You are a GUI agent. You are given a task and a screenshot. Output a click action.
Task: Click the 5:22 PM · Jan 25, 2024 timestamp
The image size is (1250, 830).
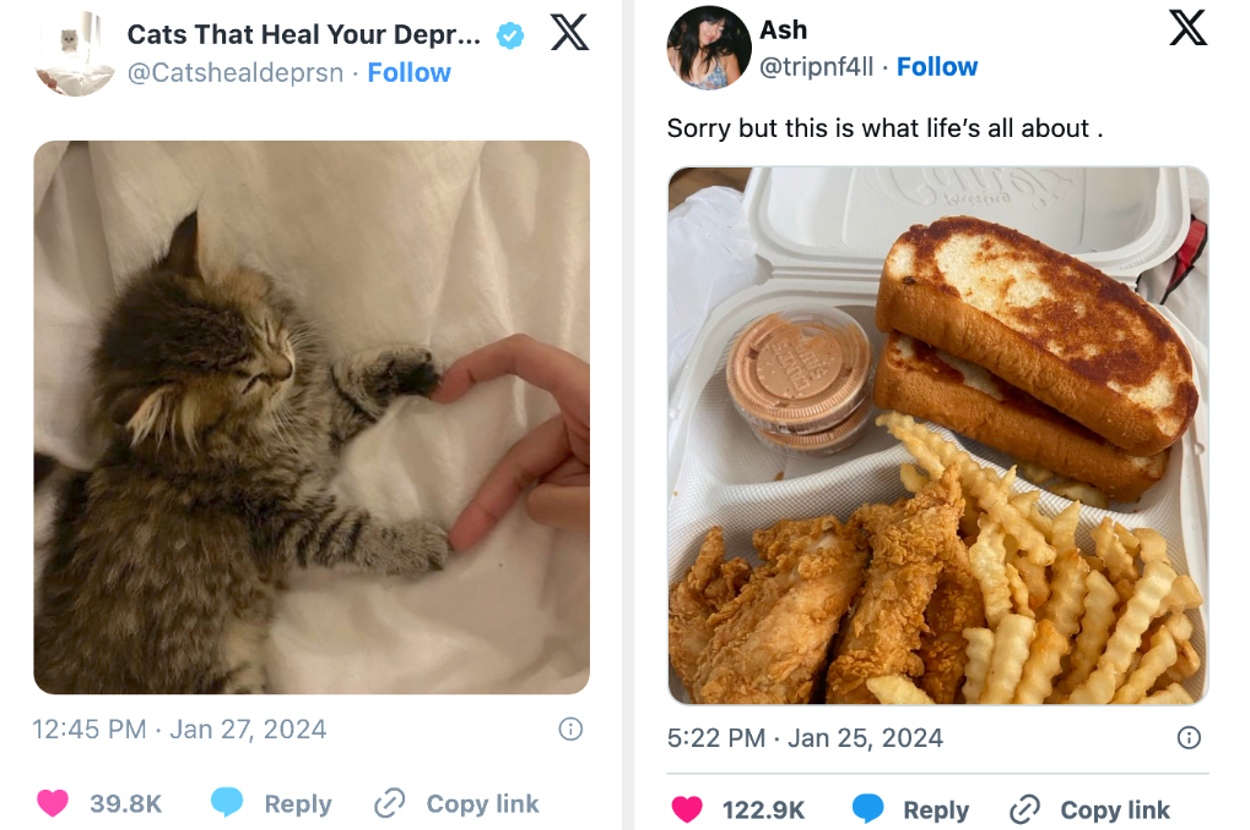[804, 738]
